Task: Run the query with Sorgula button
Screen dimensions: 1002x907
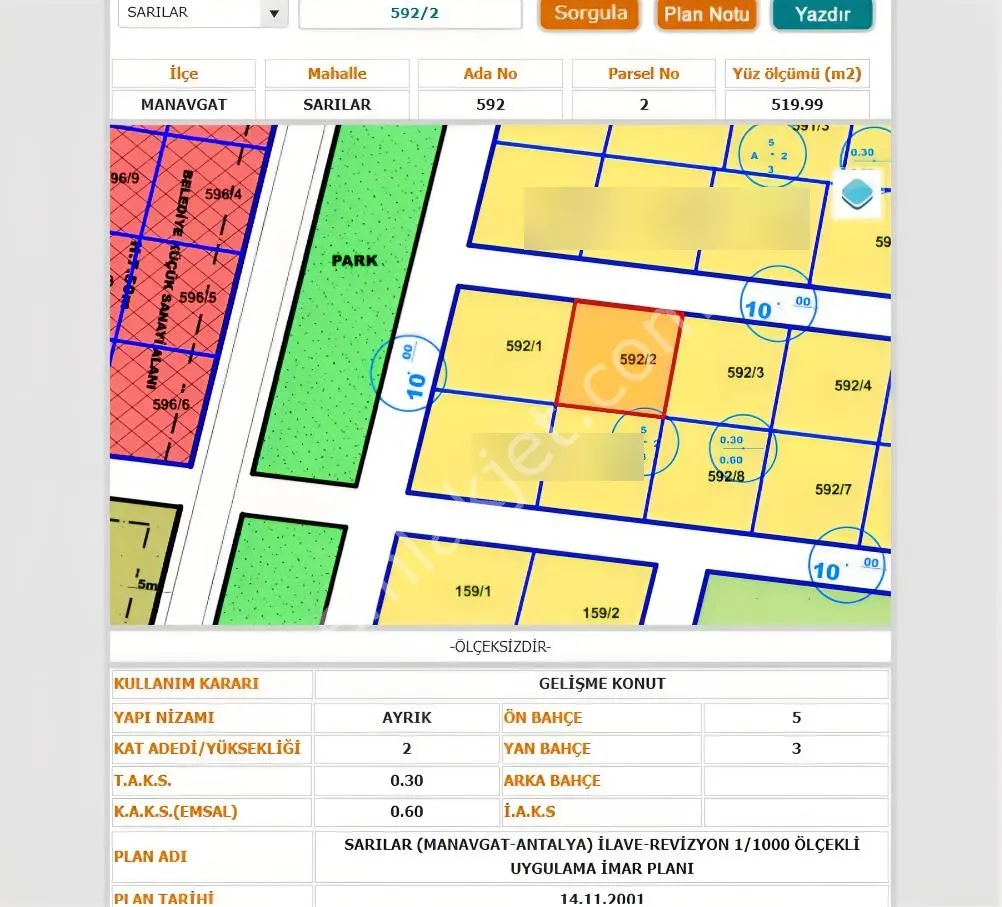Action: (x=590, y=14)
